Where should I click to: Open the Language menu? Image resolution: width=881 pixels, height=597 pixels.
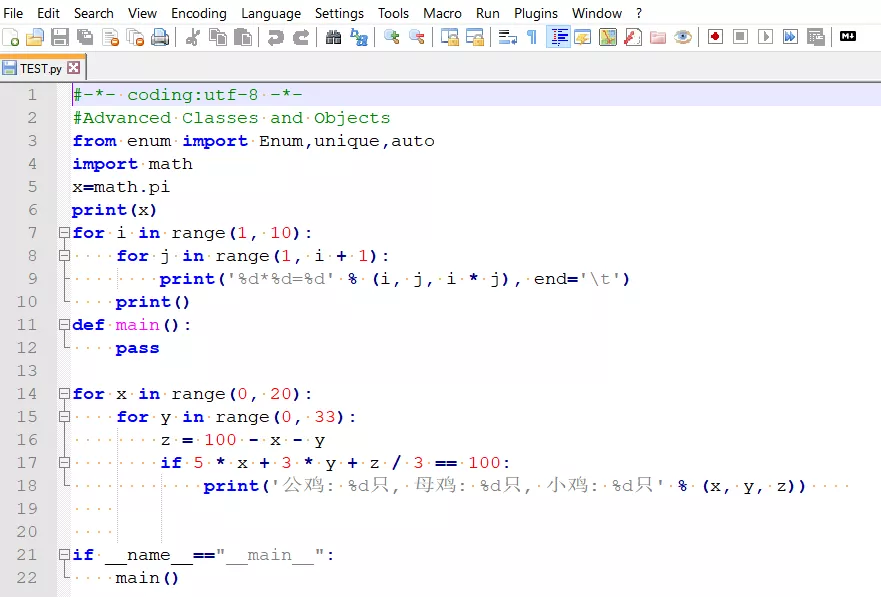click(271, 13)
